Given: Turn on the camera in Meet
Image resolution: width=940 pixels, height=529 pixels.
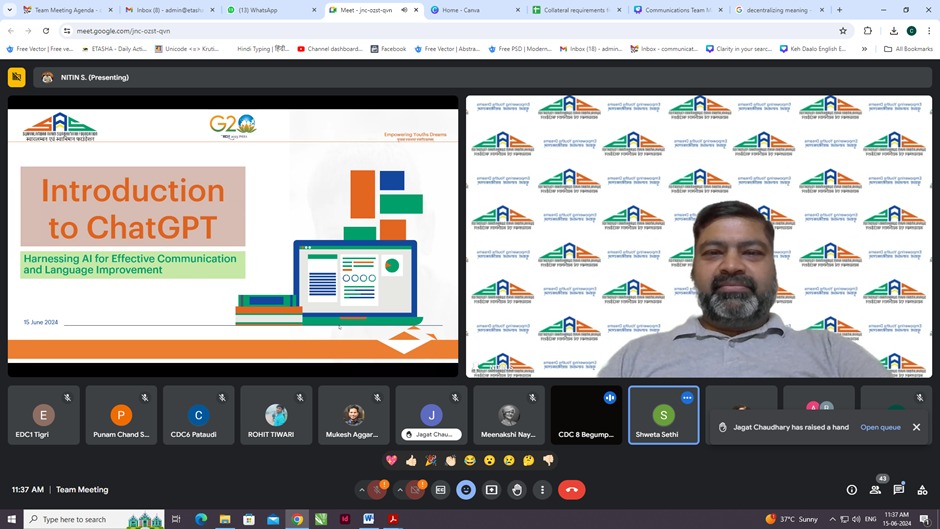Looking at the screenshot, I should 415,490.
